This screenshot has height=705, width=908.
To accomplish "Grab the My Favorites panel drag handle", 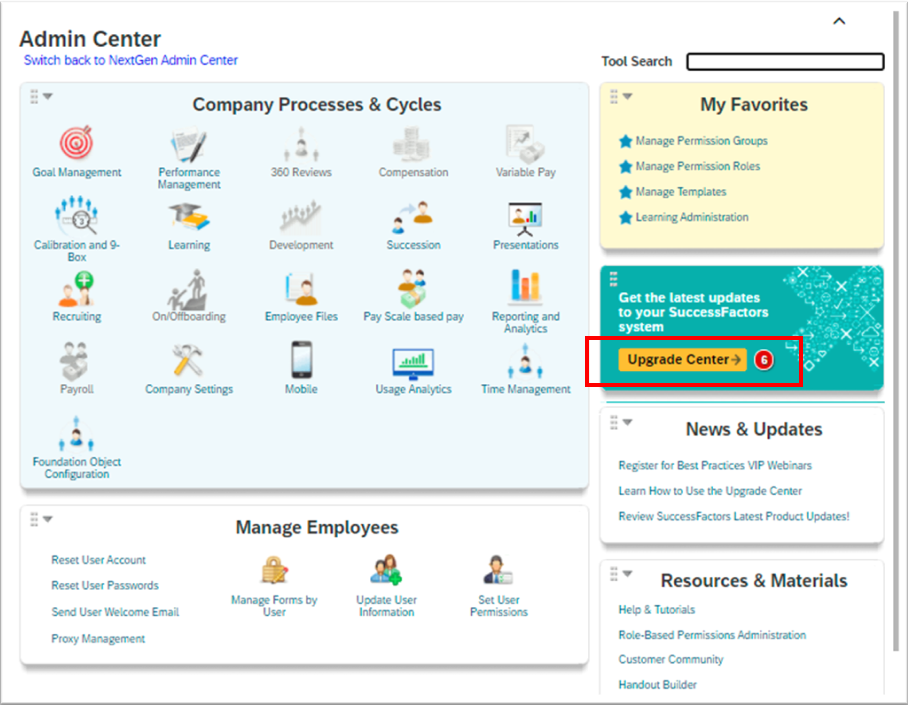I will pos(614,97).
